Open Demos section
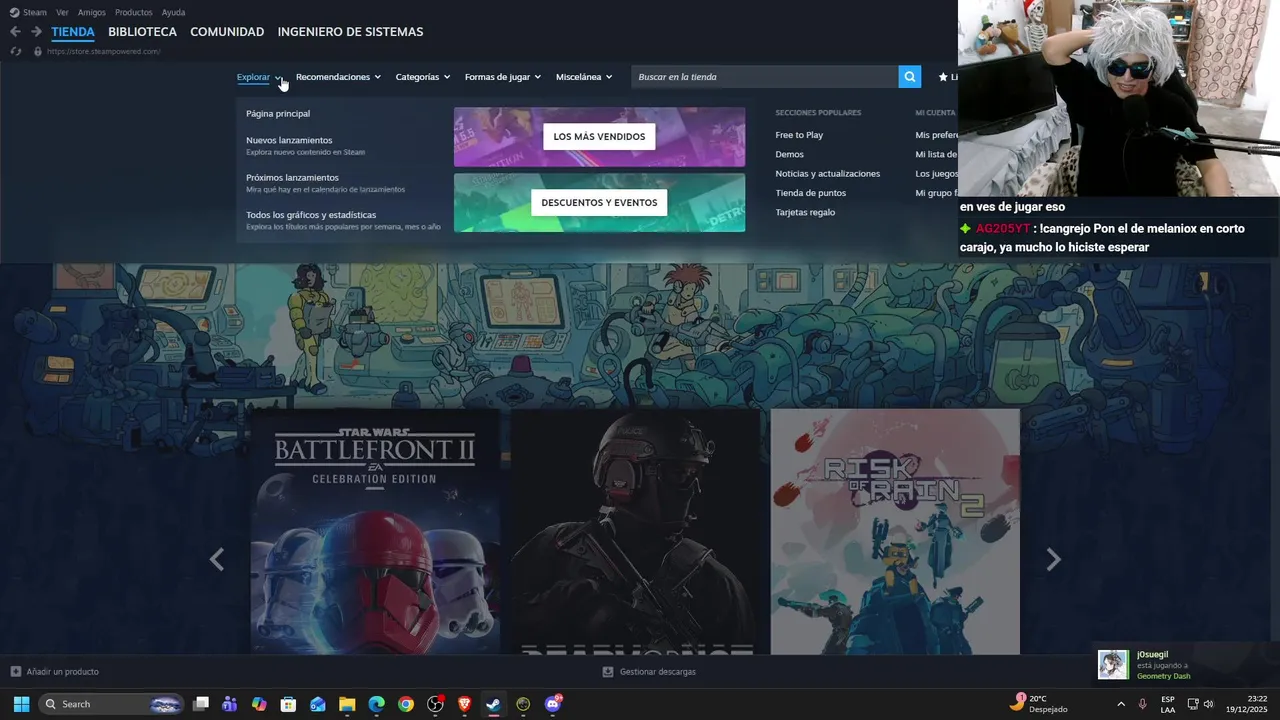The width and height of the screenshot is (1280, 720). click(x=789, y=154)
